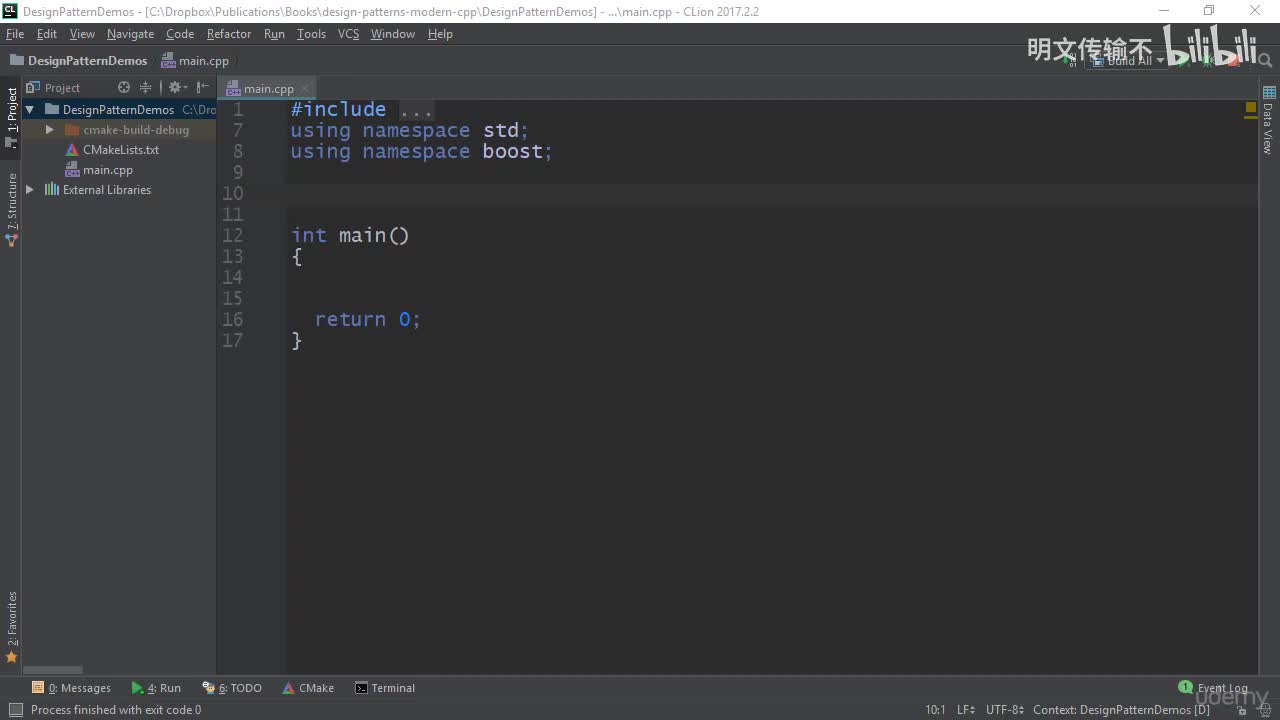This screenshot has height=720, width=1280.
Task: Open the VCS menu
Action: pos(348,34)
